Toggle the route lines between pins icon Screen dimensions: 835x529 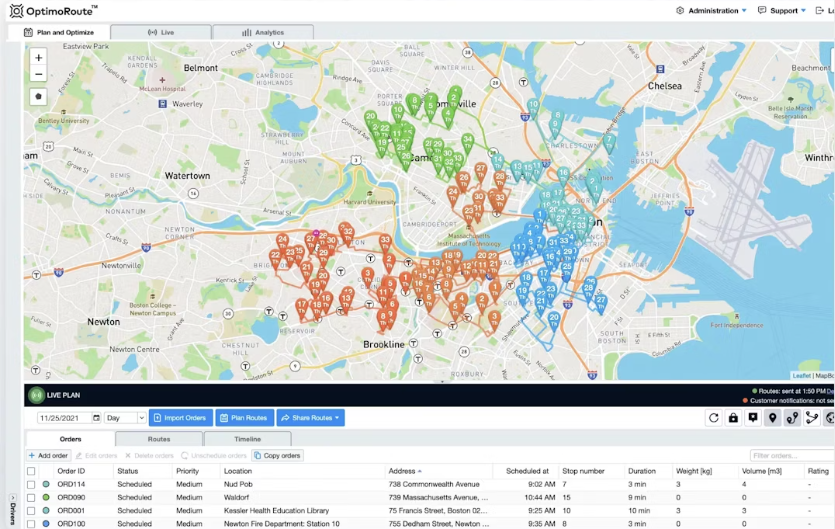(x=792, y=418)
